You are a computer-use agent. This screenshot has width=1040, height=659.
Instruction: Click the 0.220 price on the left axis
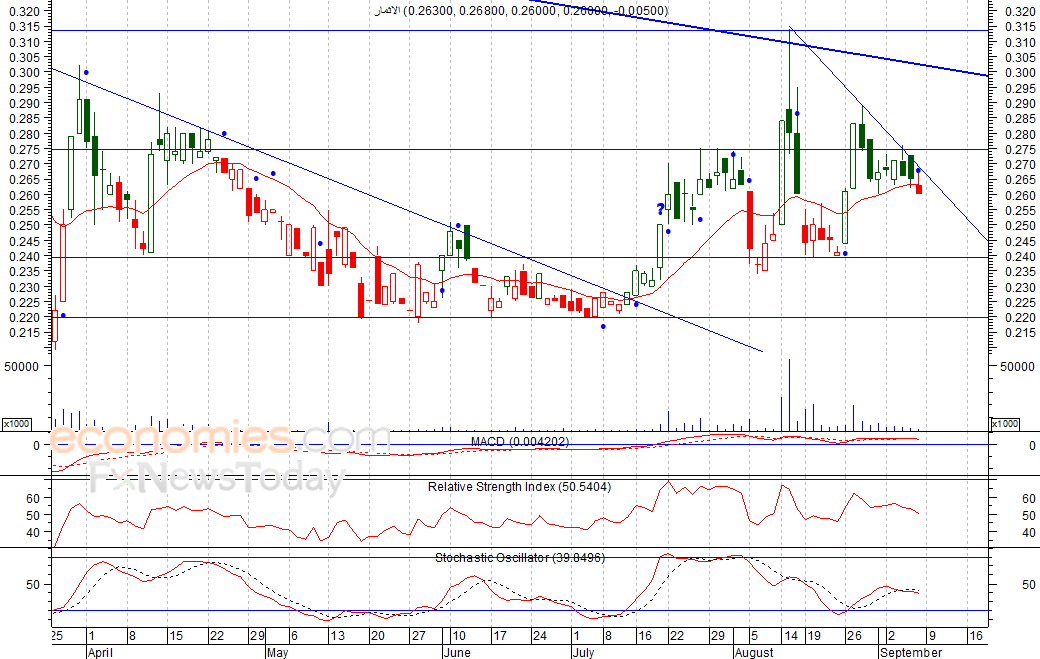[25, 318]
